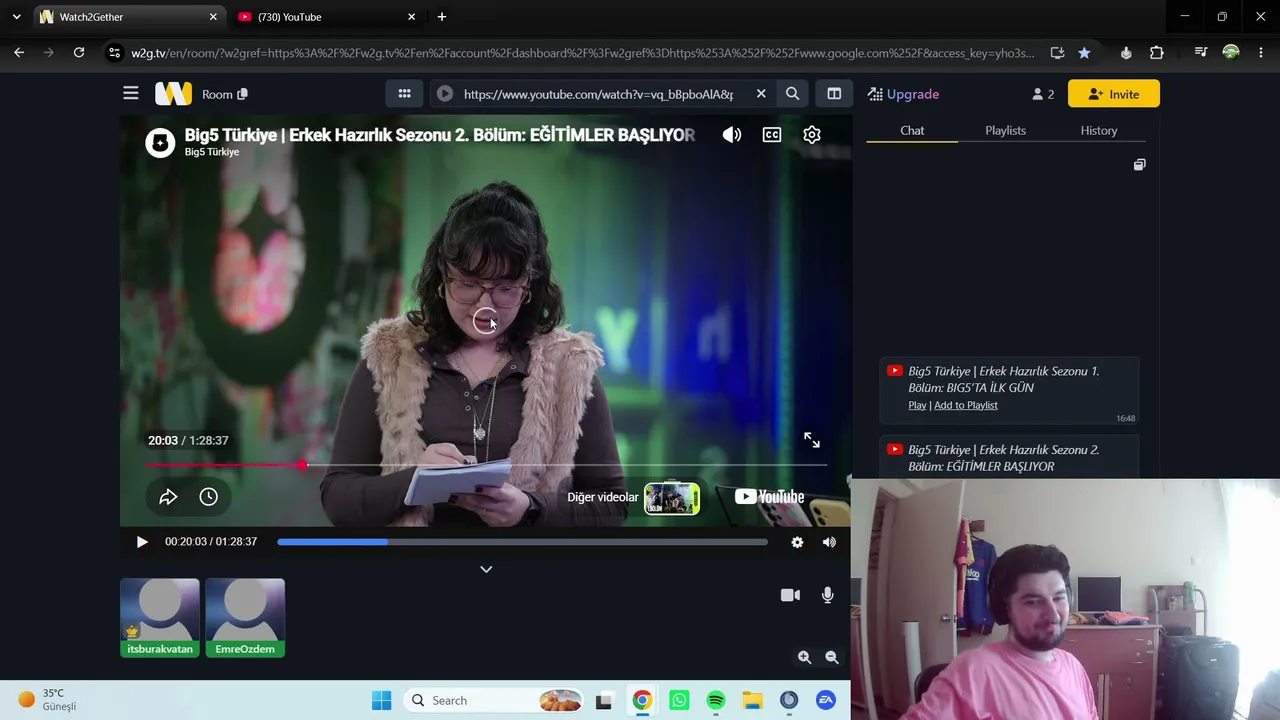This screenshot has height=720, width=1280.
Task: Open the Windows Start menu
Action: click(x=381, y=701)
